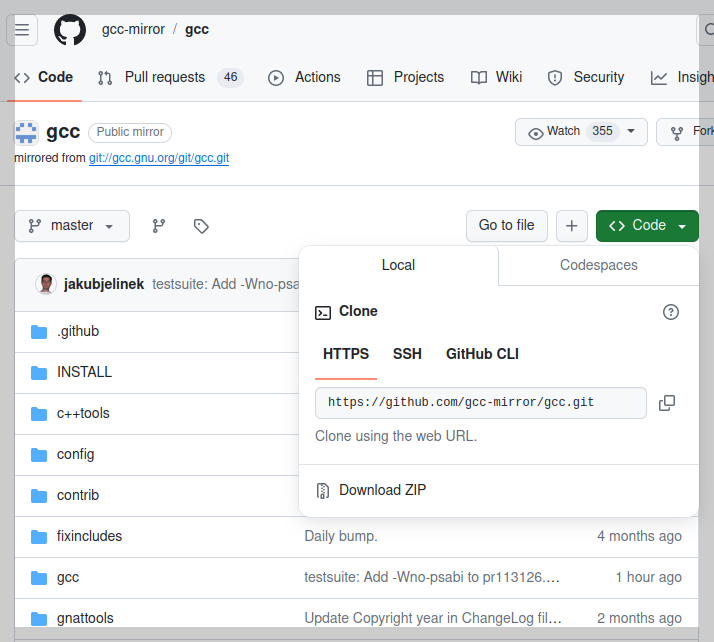
Task: Open the latest commit message testsuite link
Action: pyautogui.click(x=225, y=284)
